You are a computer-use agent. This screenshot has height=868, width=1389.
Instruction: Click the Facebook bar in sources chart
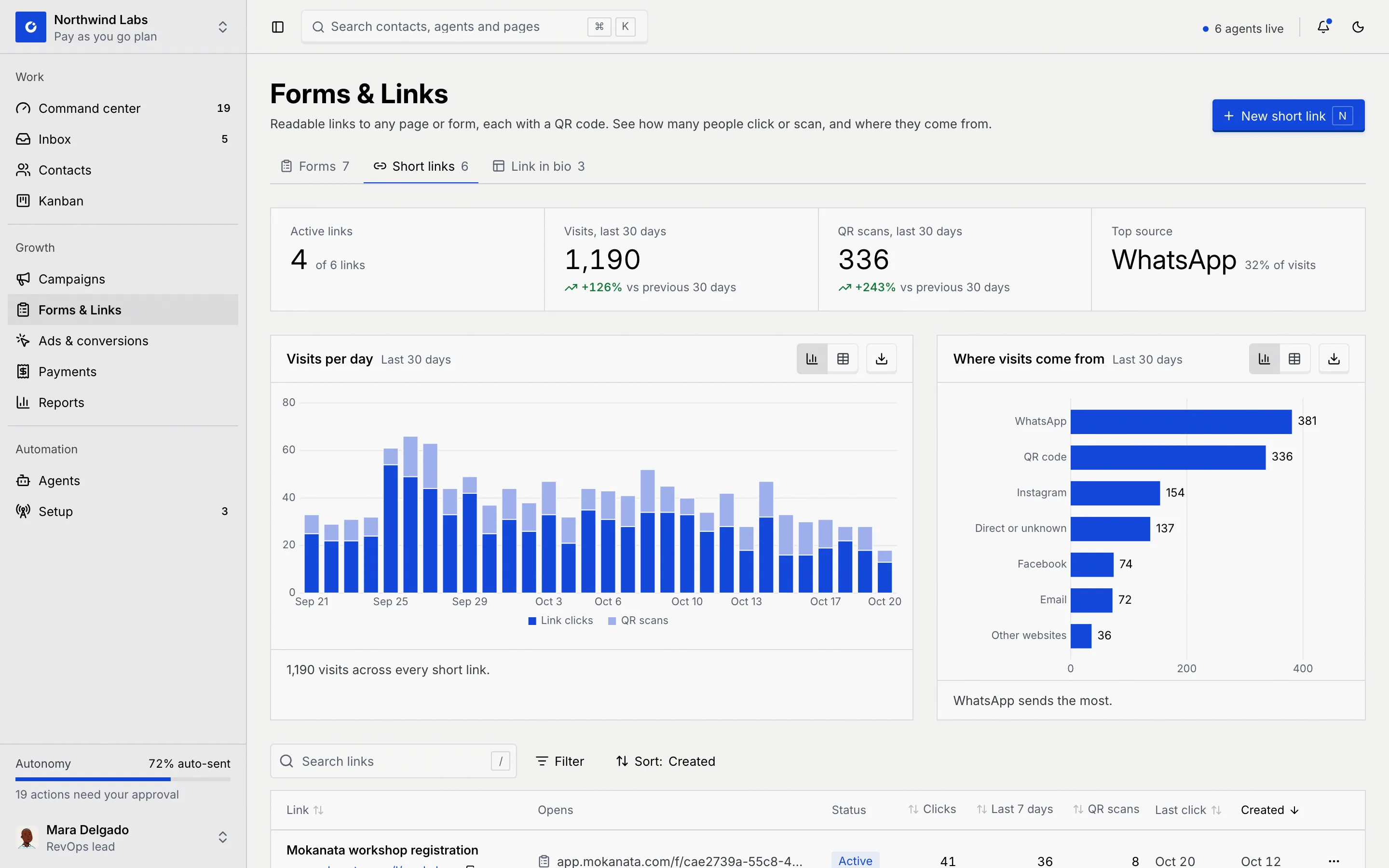point(1092,565)
